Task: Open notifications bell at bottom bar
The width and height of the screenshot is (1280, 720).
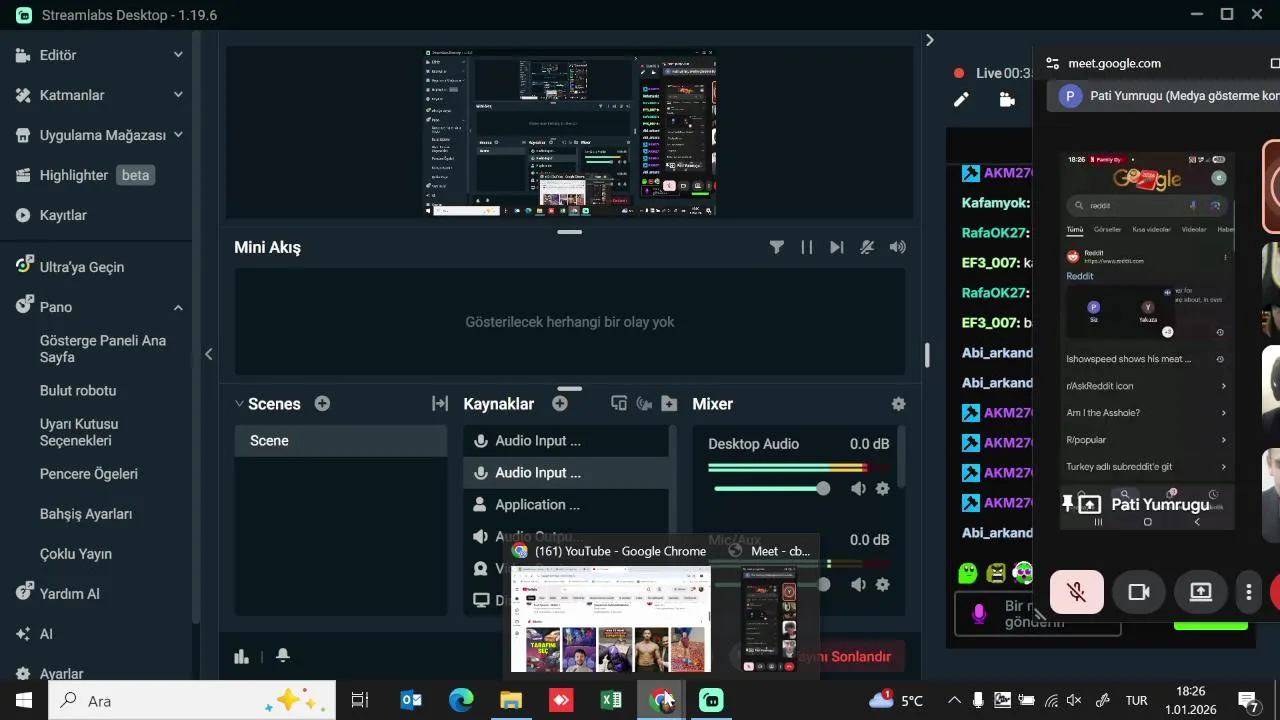Action: coord(283,656)
